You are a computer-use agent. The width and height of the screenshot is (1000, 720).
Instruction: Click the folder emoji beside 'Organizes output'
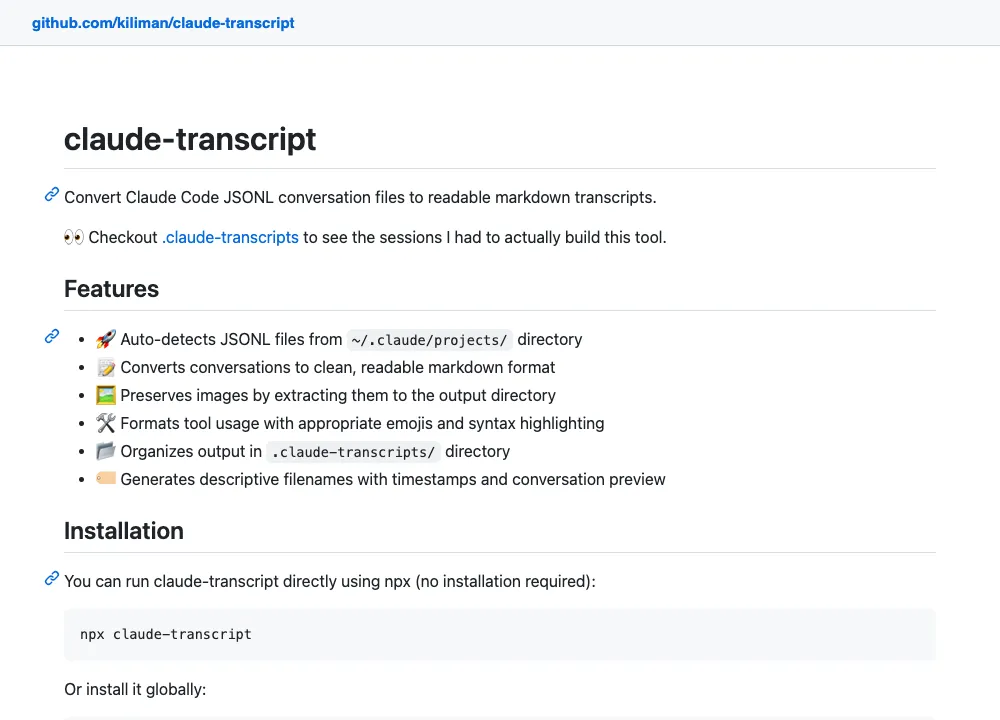tap(106, 452)
